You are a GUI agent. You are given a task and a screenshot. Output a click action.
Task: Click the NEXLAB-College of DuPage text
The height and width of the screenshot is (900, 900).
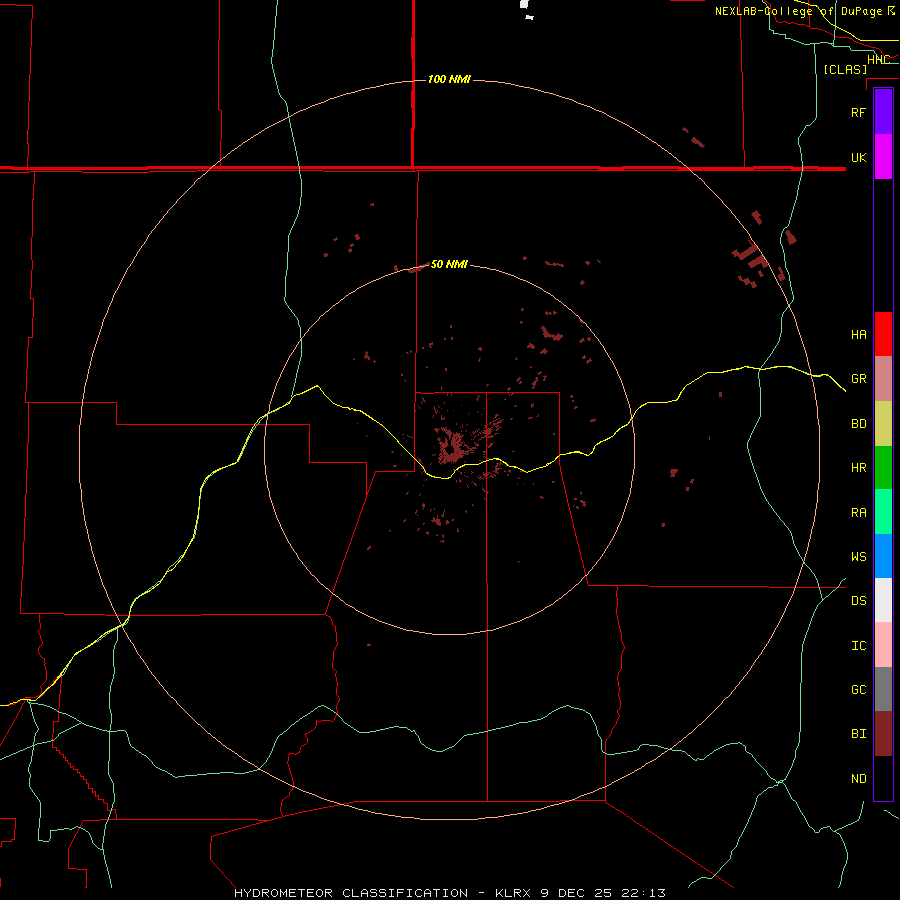tap(799, 11)
